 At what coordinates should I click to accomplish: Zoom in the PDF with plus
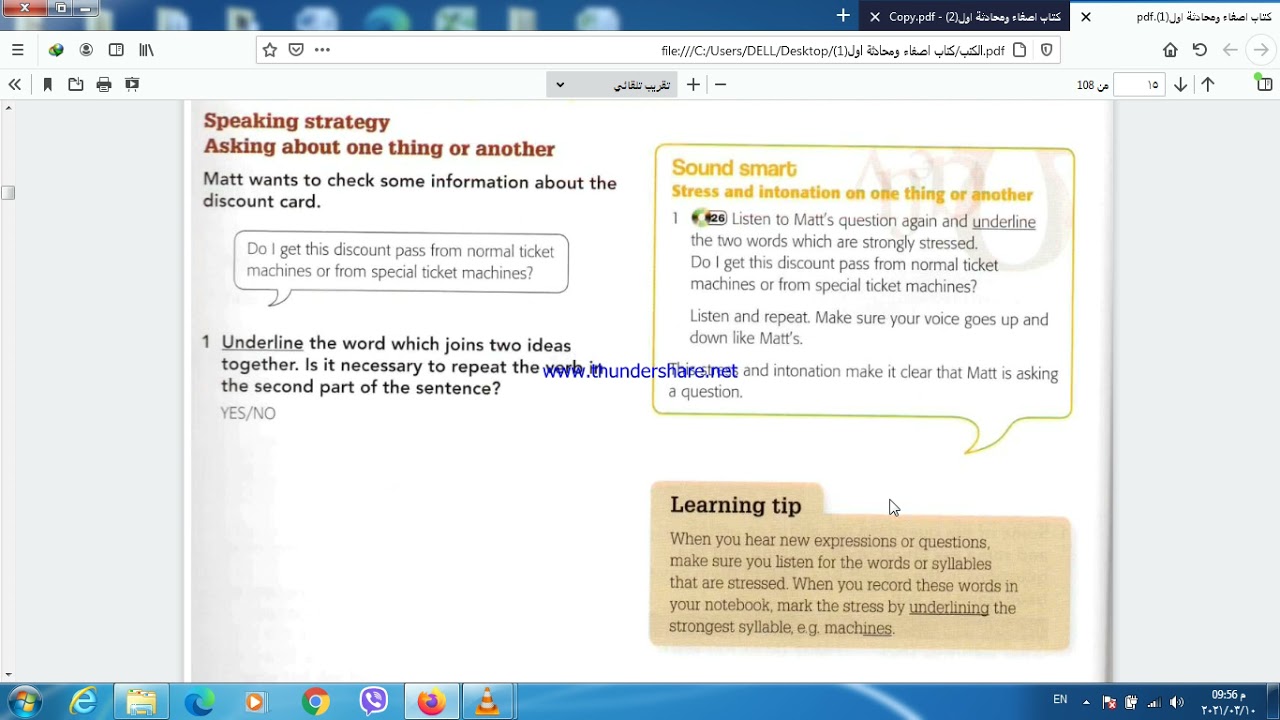[693, 85]
